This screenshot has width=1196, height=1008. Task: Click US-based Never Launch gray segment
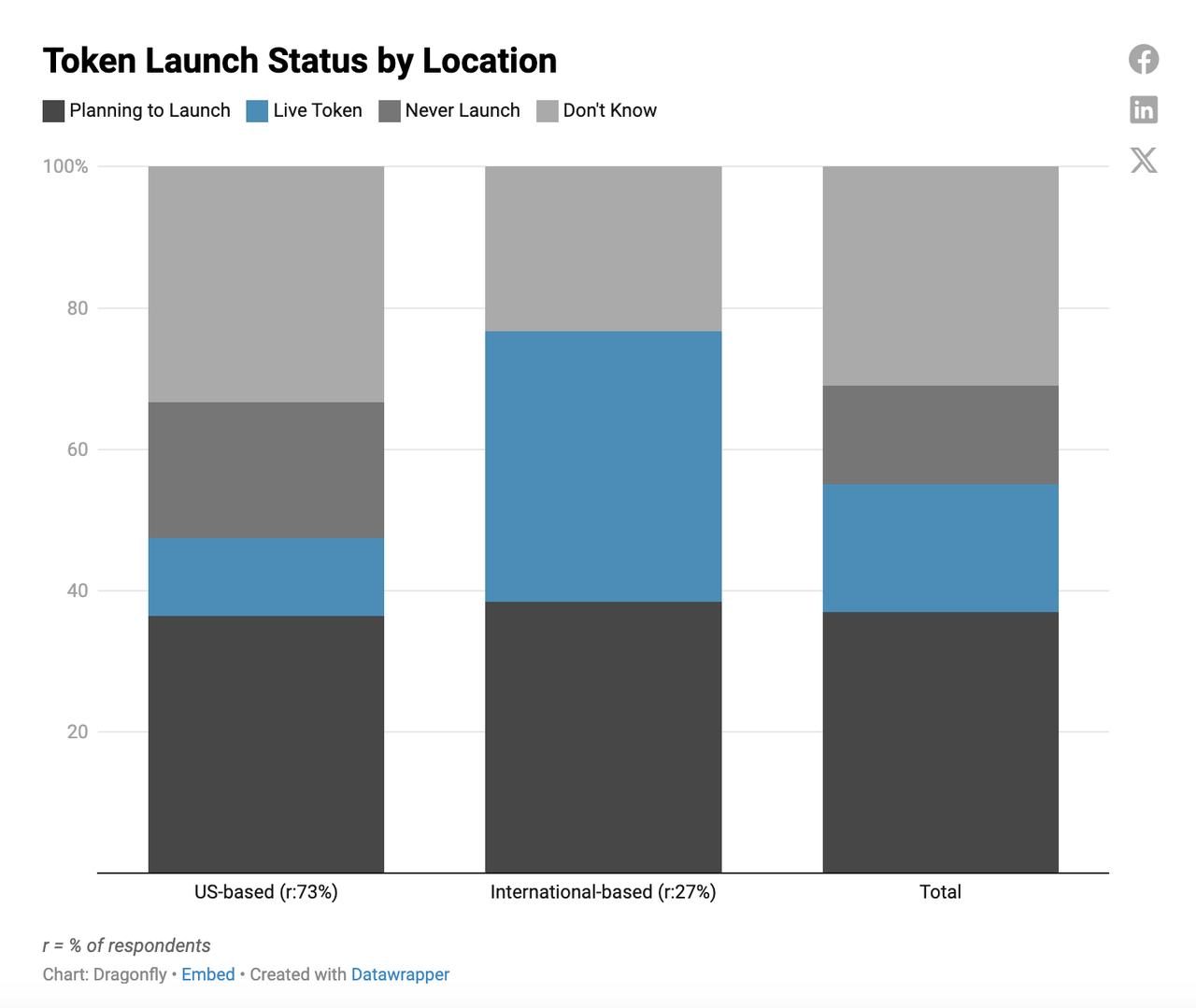[266, 470]
